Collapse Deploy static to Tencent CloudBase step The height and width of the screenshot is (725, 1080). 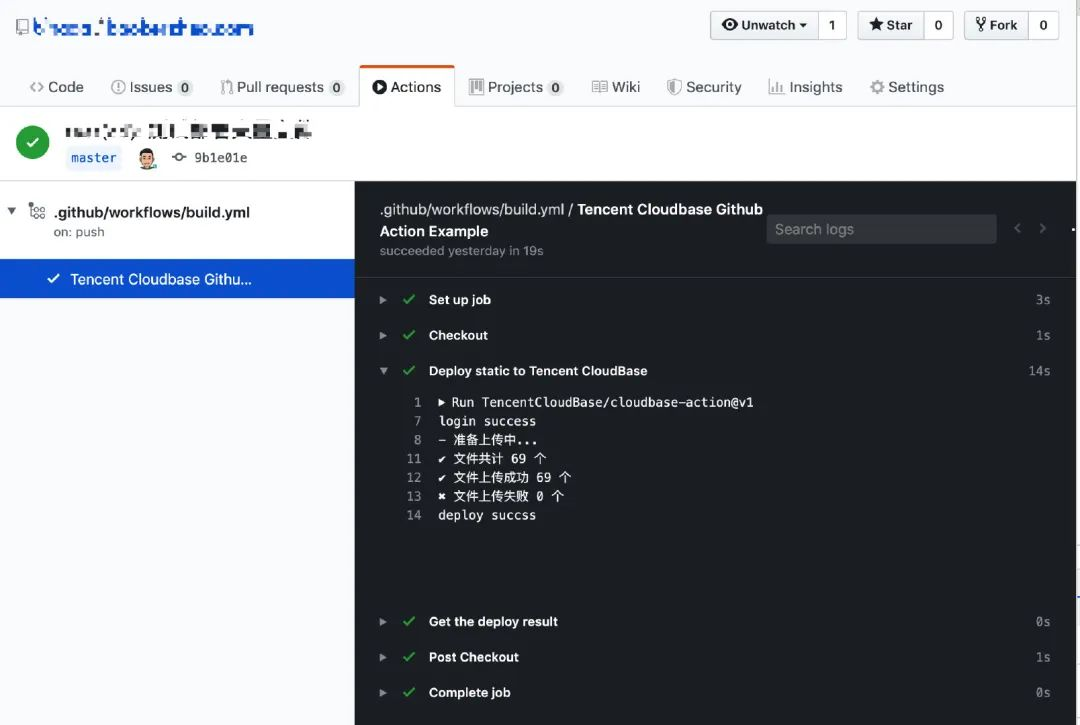click(384, 370)
